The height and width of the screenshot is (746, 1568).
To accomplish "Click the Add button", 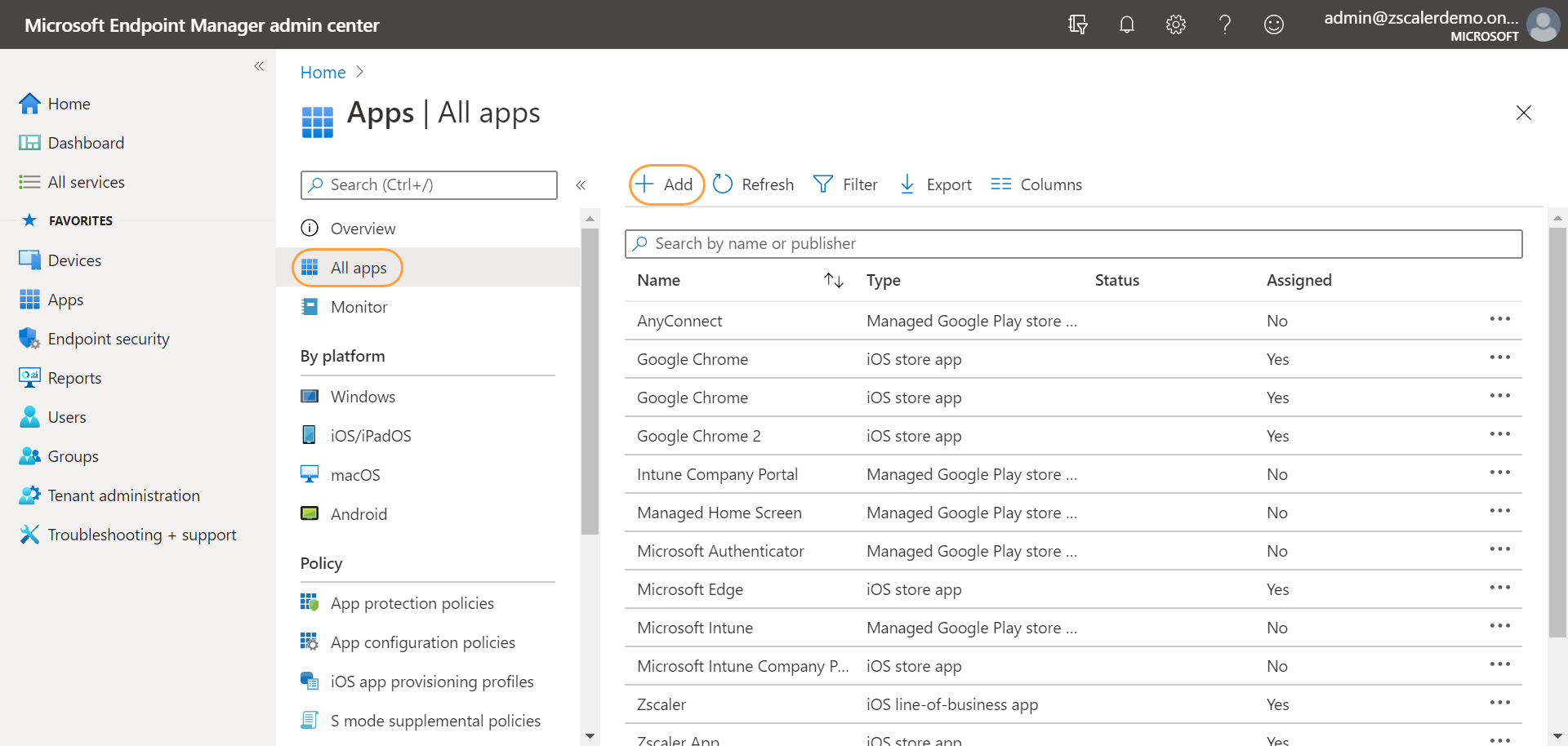I will 666,184.
